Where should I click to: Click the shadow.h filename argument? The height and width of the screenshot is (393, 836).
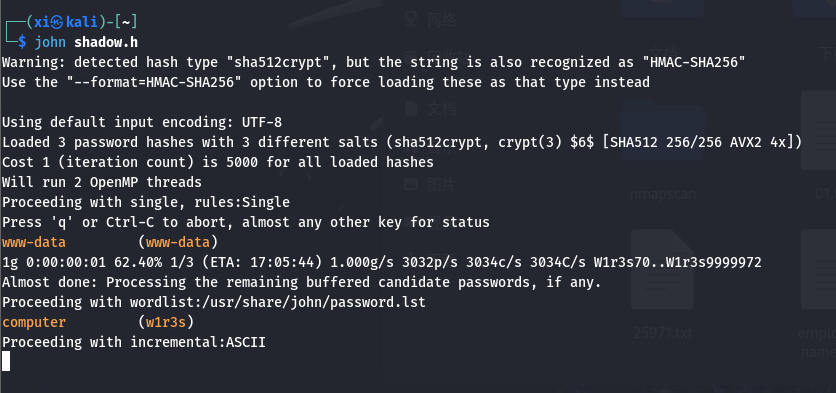pos(106,42)
